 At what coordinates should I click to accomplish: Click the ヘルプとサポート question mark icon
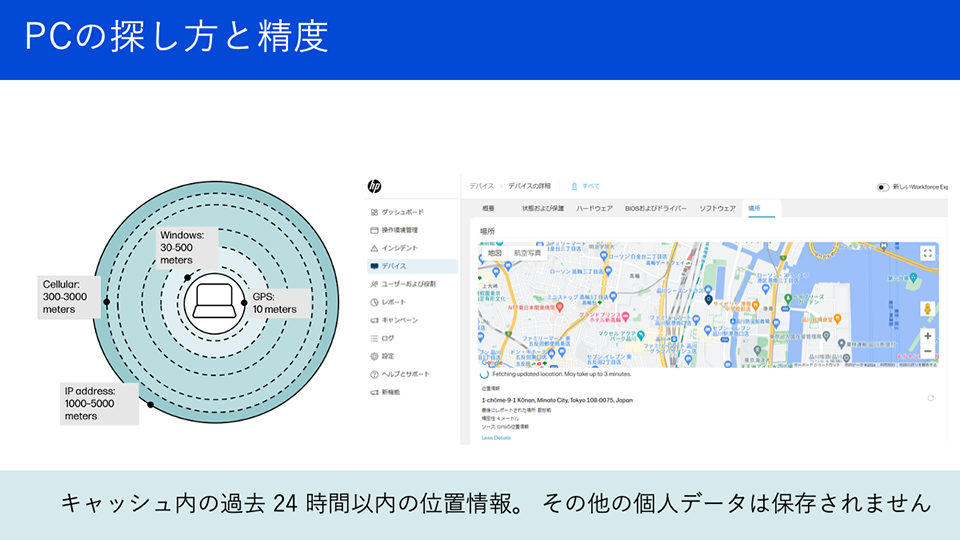click(x=374, y=374)
